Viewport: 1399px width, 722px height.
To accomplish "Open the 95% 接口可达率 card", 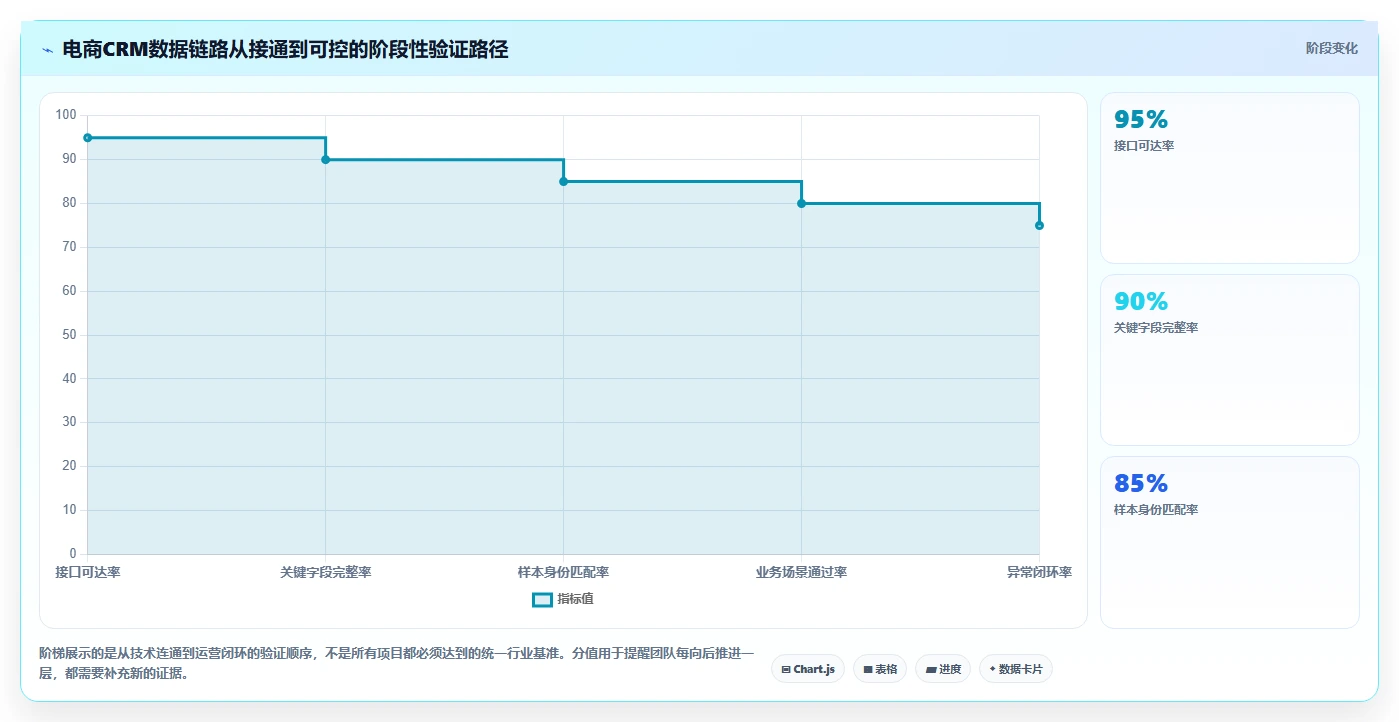I will (x=1229, y=178).
